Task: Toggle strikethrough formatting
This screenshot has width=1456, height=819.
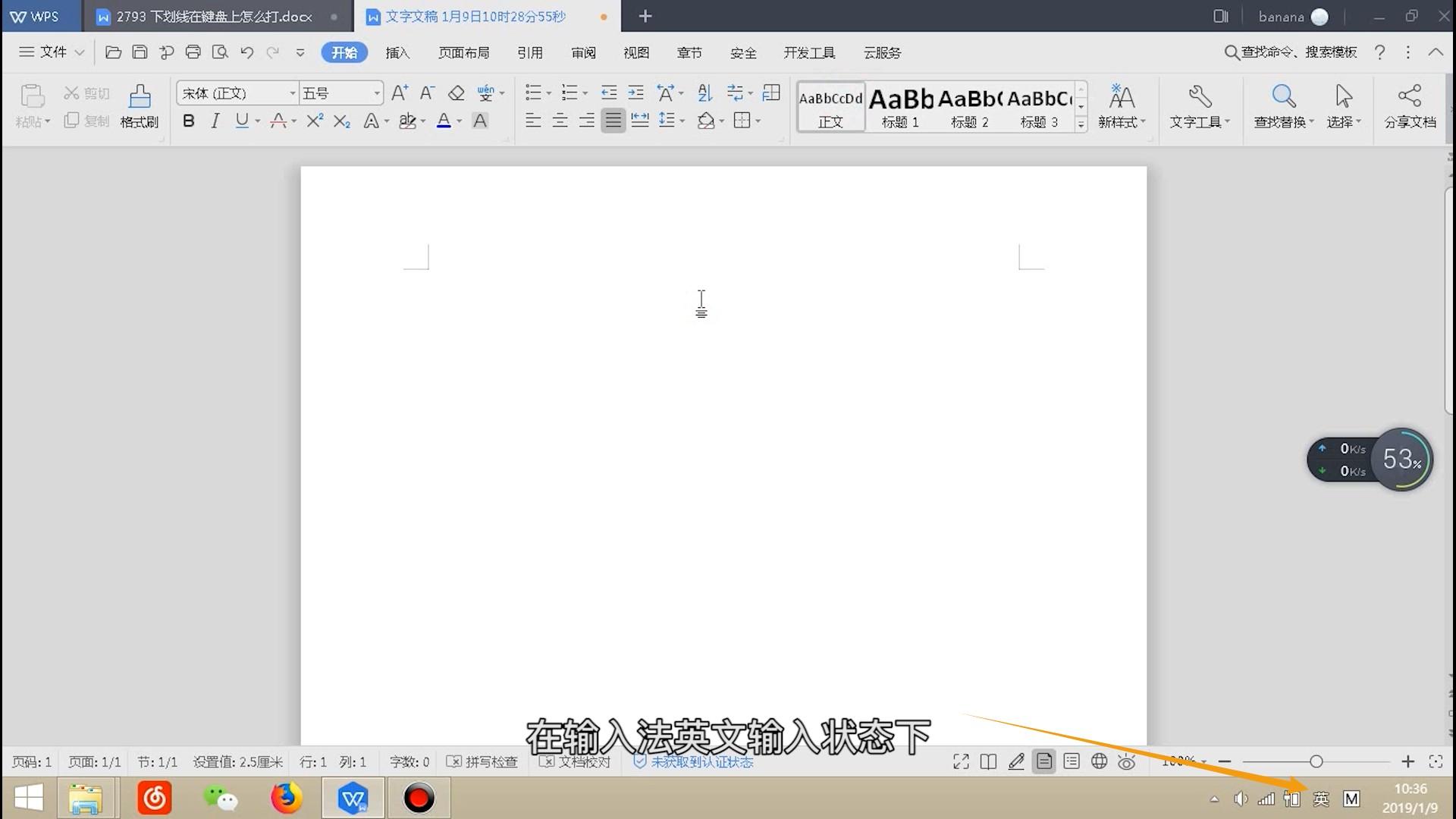Action: [x=278, y=121]
